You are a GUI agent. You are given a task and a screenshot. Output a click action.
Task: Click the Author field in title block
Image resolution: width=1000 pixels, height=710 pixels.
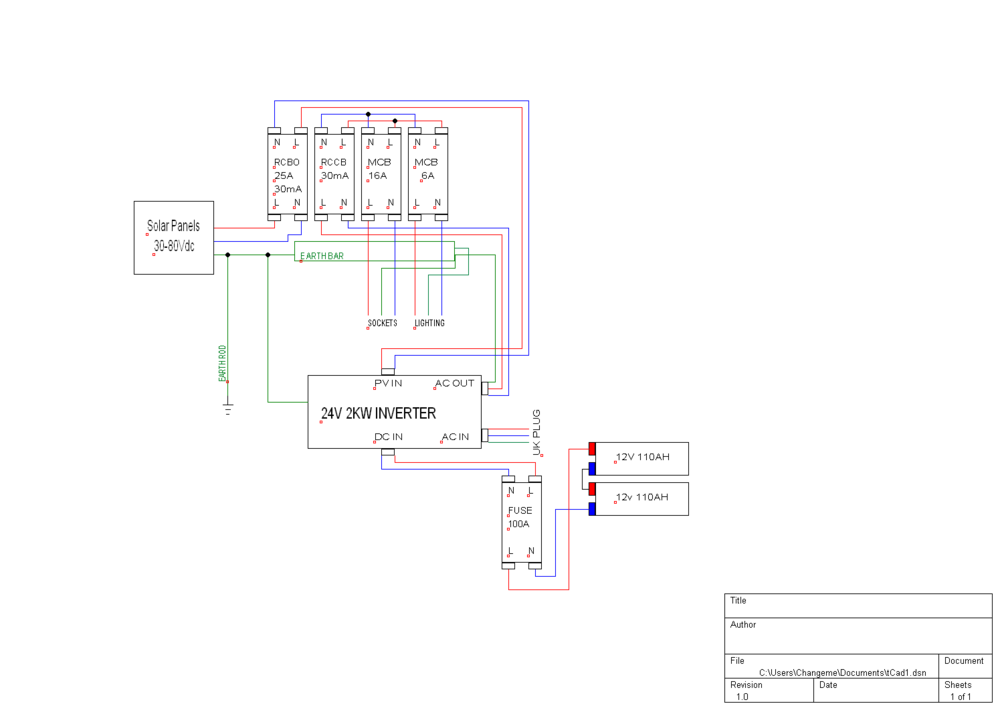click(x=858, y=635)
